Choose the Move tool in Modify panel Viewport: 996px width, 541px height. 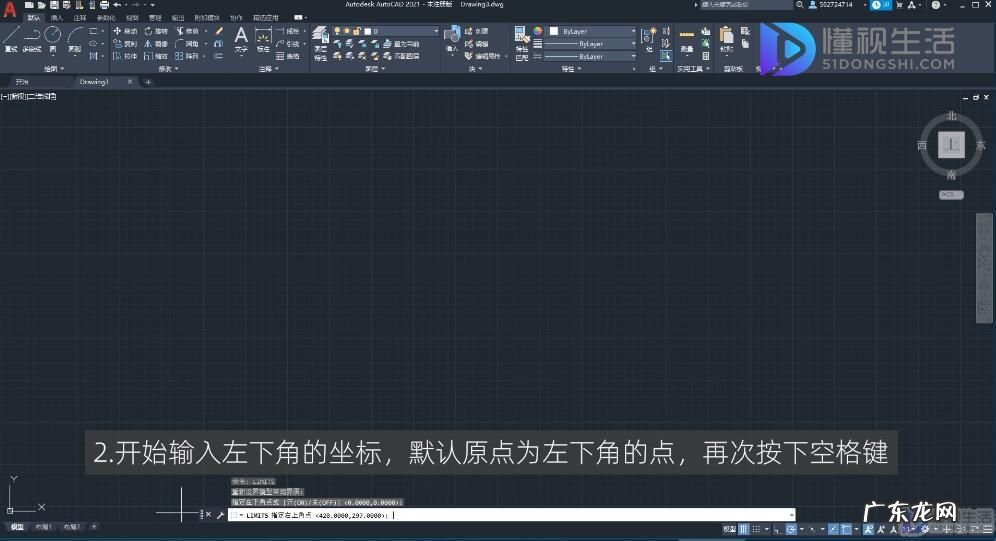[x=124, y=30]
